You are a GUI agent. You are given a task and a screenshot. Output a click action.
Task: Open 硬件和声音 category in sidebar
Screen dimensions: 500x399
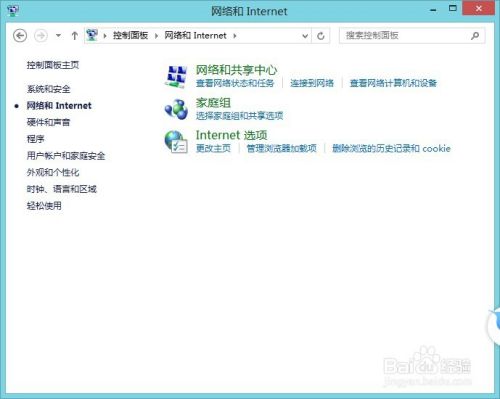pyautogui.click(x=48, y=122)
